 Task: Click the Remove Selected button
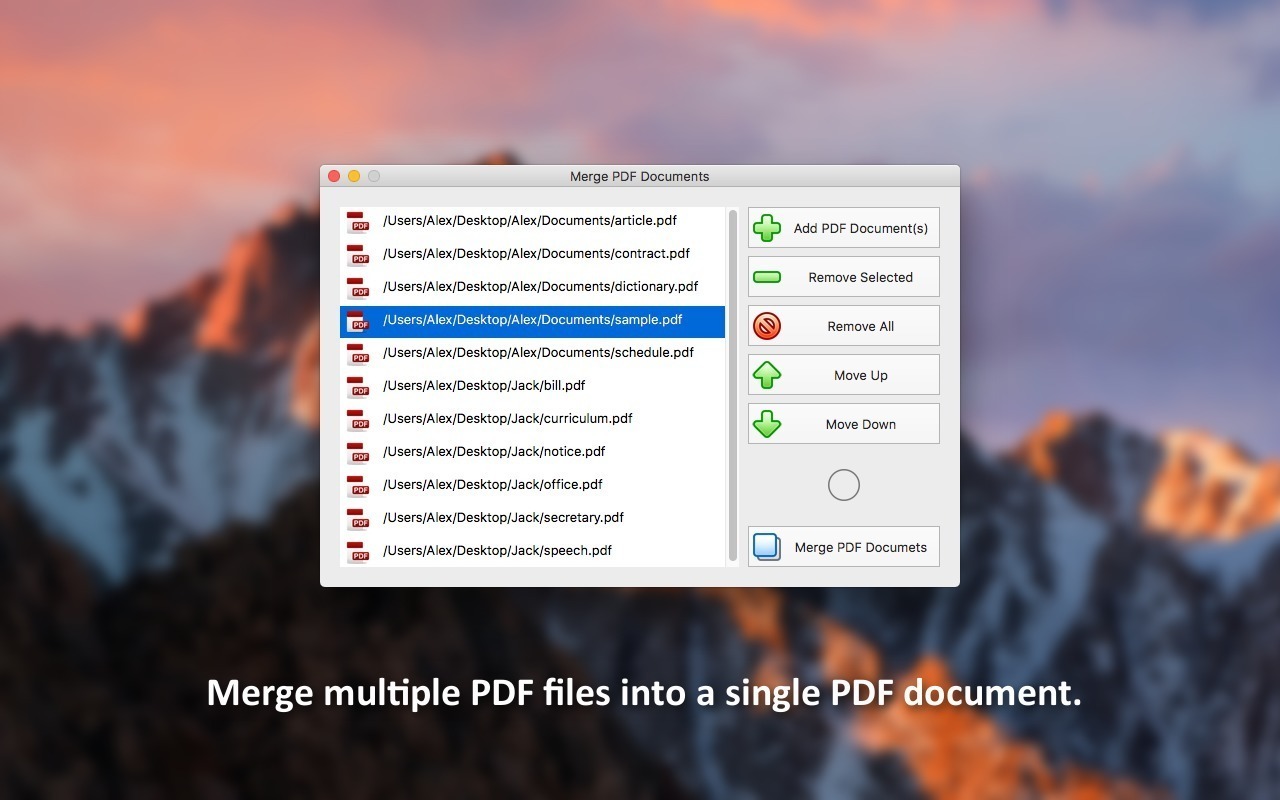(843, 276)
